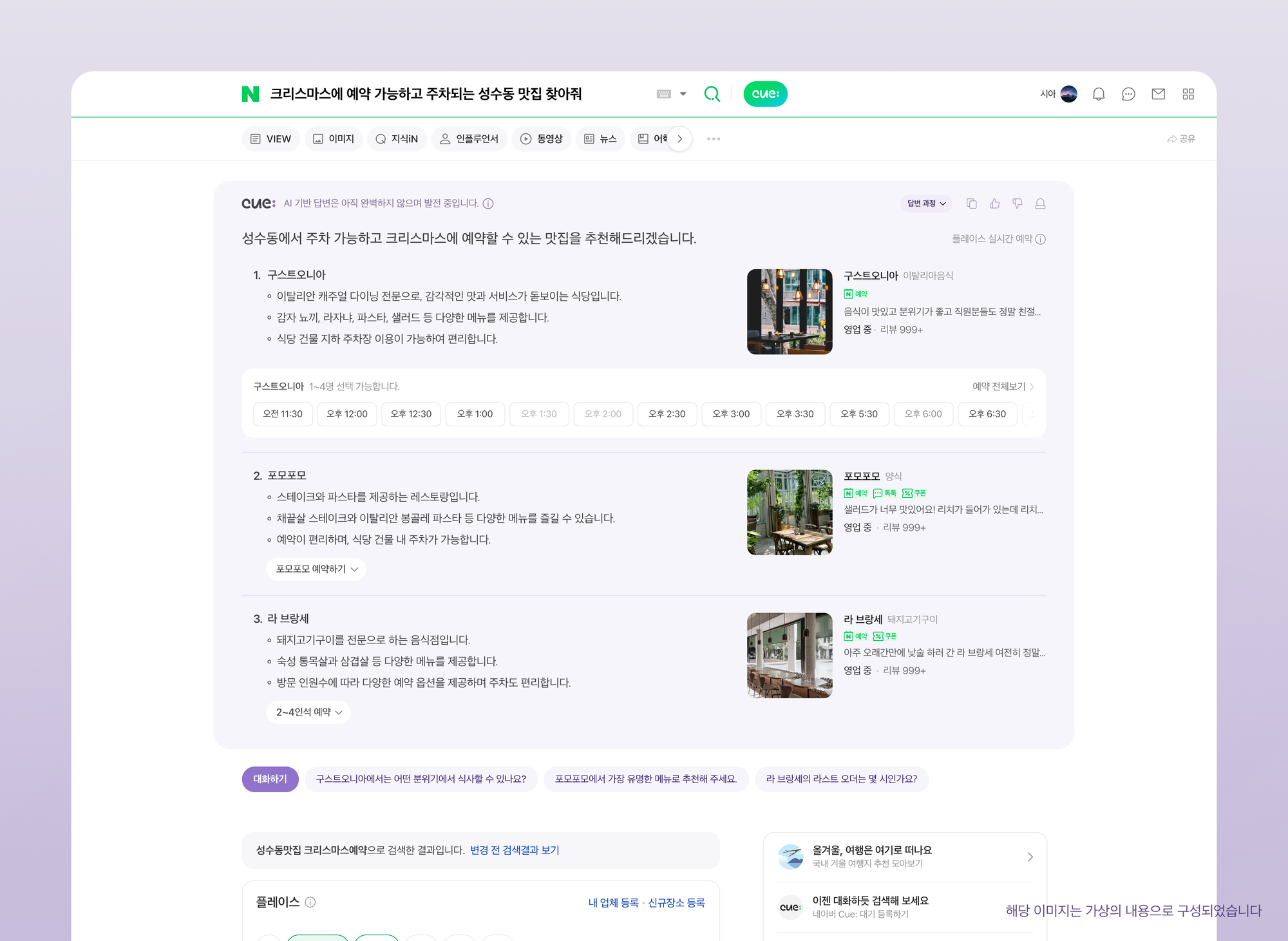The image size is (1288, 941).
Task: Copy the Cue AI answer
Action: (x=971, y=204)
